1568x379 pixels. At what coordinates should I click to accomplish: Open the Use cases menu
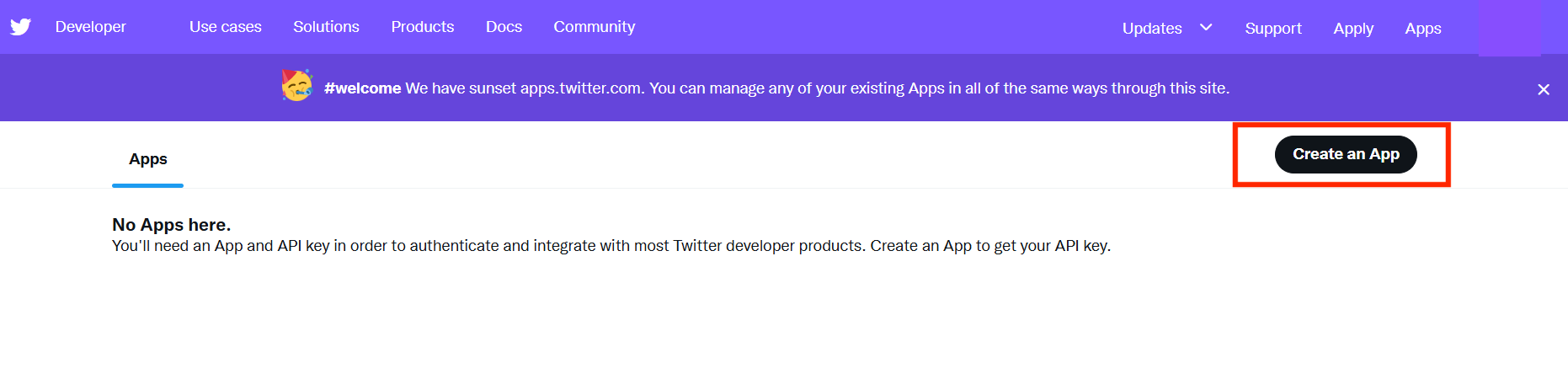225,27
